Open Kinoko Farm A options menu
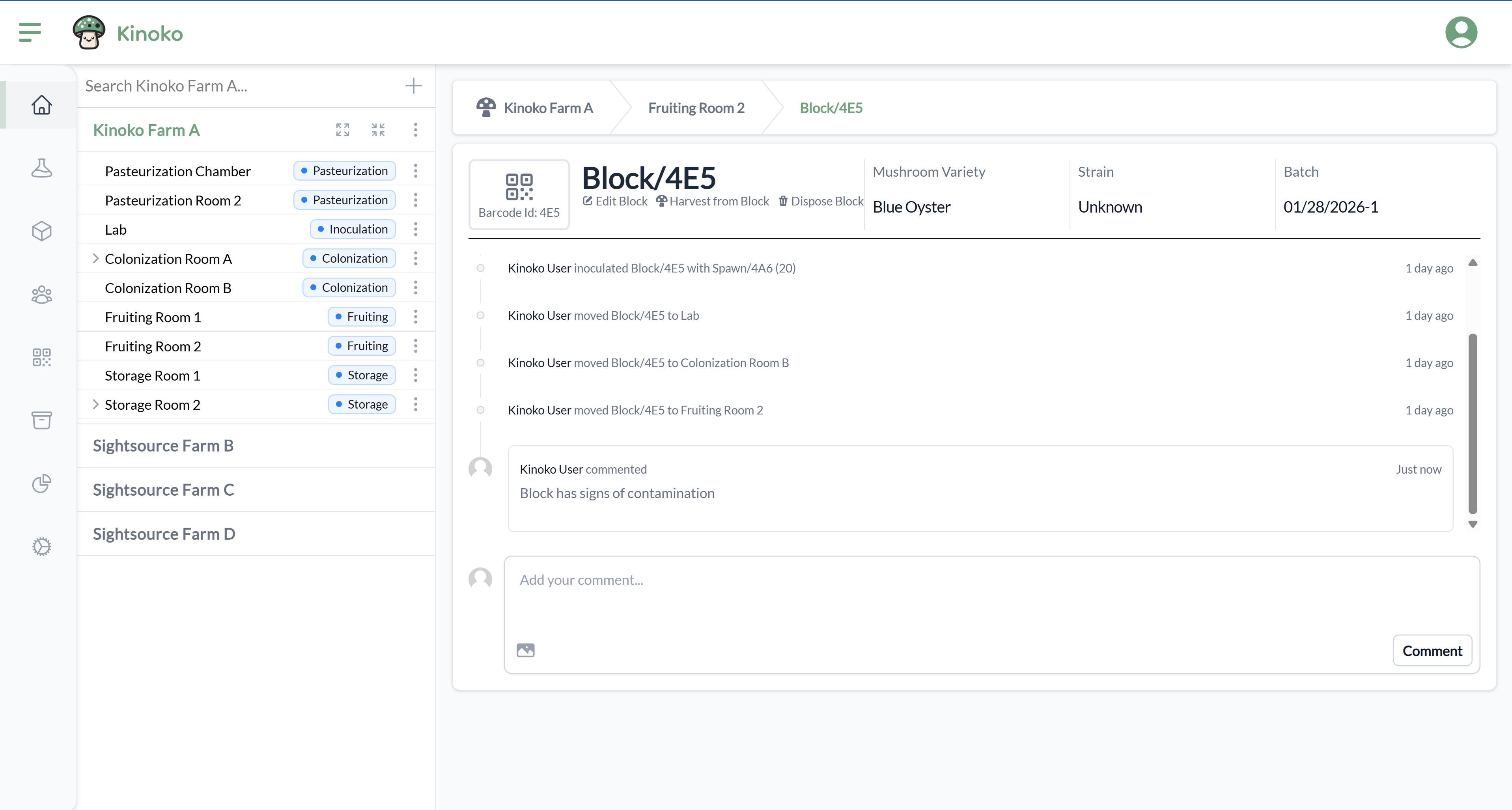 click(416, 130)
